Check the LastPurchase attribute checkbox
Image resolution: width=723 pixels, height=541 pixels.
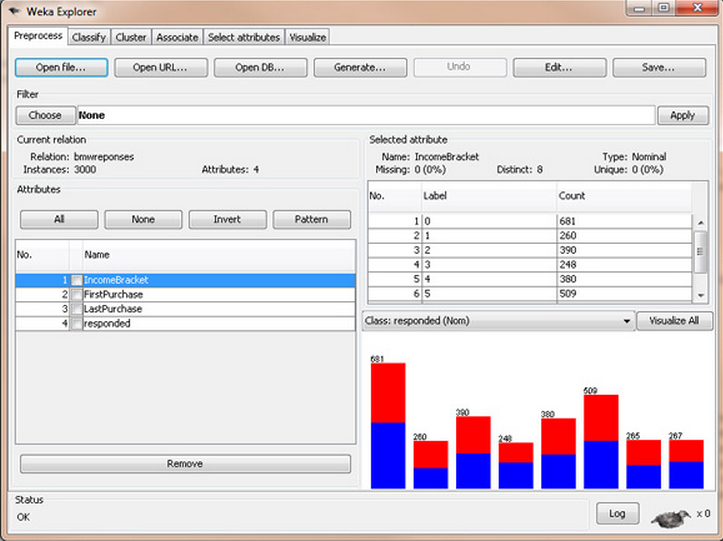pos(76,309)
